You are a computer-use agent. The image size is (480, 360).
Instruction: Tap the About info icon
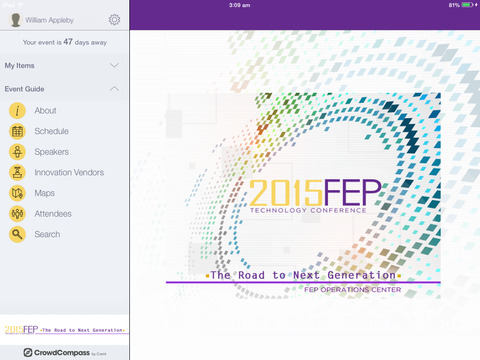[17, 111]
